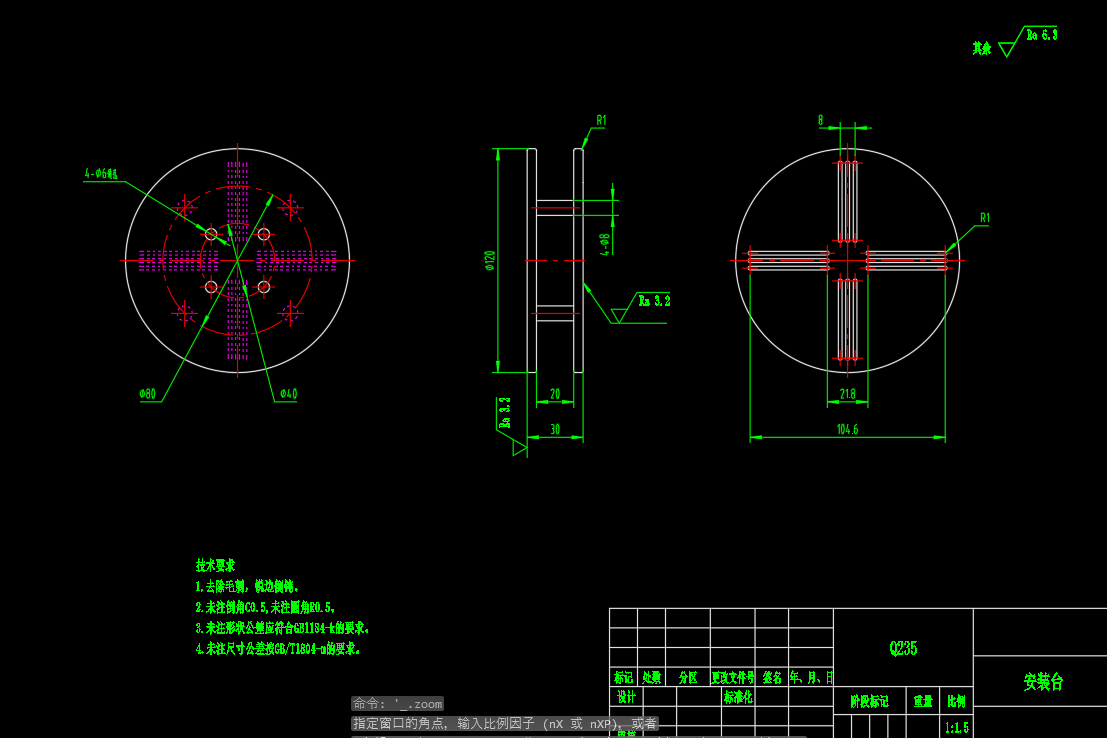Click the '21.8' dimension text
1107x738 pixels.
click(x=848, y=394)
